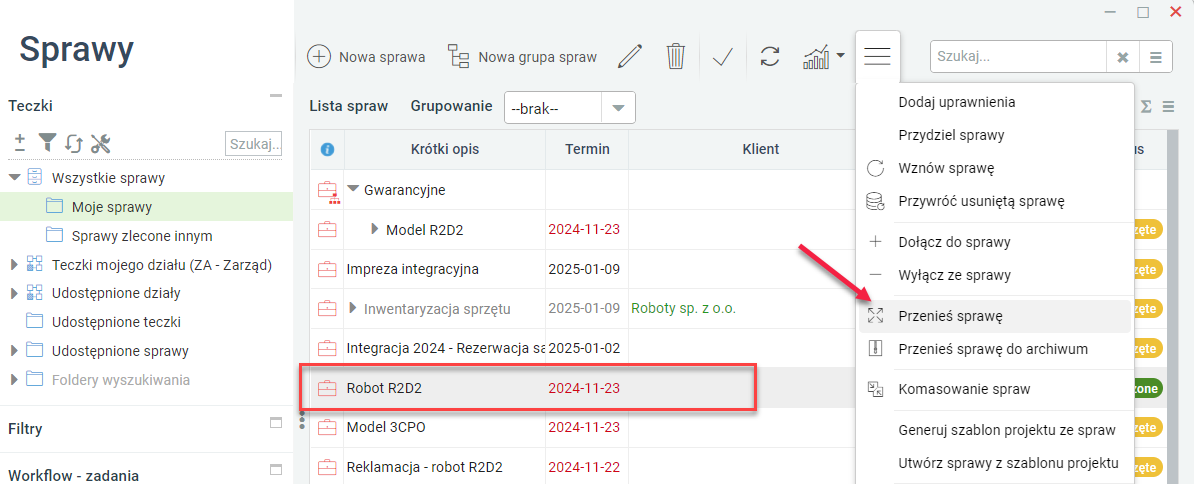This screenshot has width=1194, height=484.
Task: Collapse the Gwarancyjne group row
Action: 353,189
